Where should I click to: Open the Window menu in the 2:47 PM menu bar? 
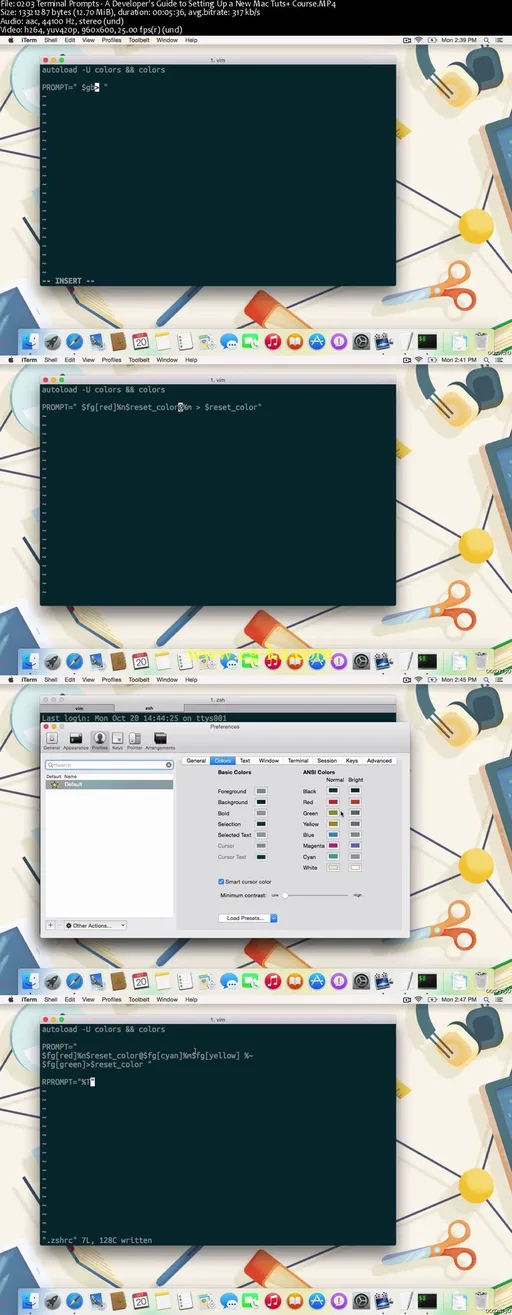point(167,999)
